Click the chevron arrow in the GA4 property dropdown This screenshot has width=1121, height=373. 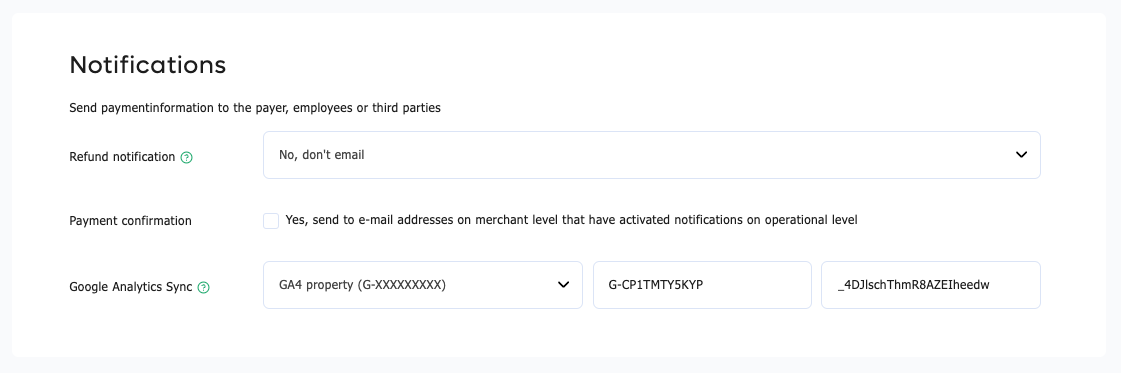click(x=563, y=285)
